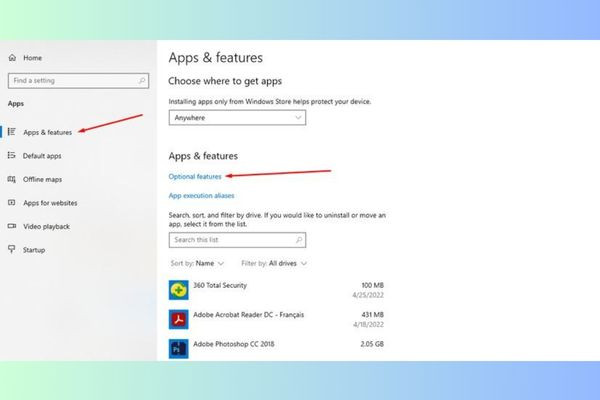Screen dimensions: 600x400
Task: Open Offline maps section
Action: [42, 179]
